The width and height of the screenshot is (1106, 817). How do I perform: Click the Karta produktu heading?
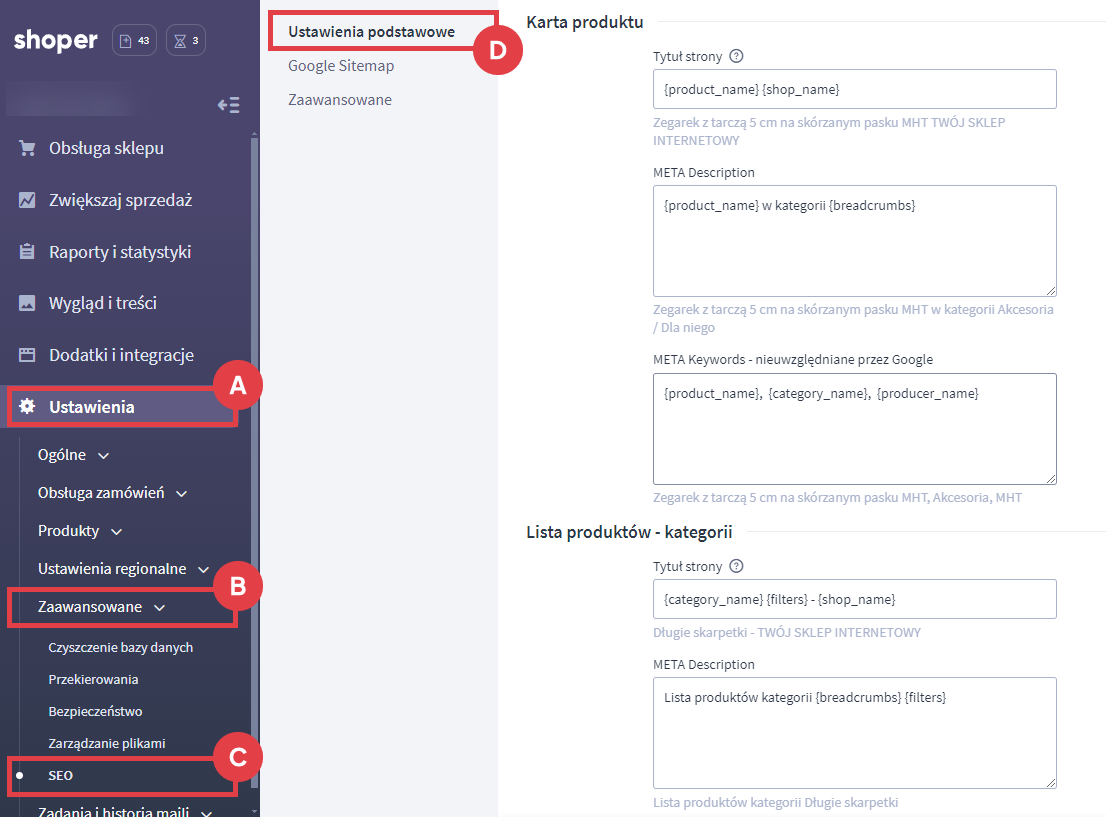click(585, 22)
